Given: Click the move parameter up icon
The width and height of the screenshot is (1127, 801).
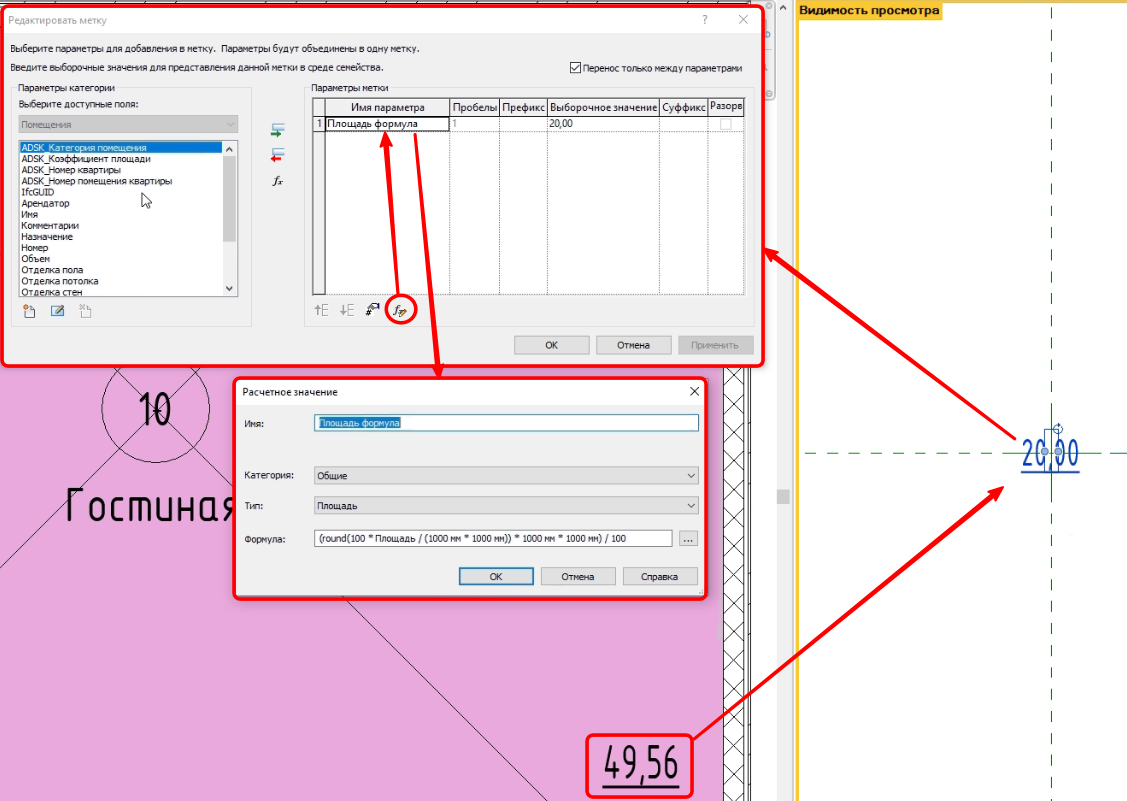Looking at the screenshot, I should 321,310.
